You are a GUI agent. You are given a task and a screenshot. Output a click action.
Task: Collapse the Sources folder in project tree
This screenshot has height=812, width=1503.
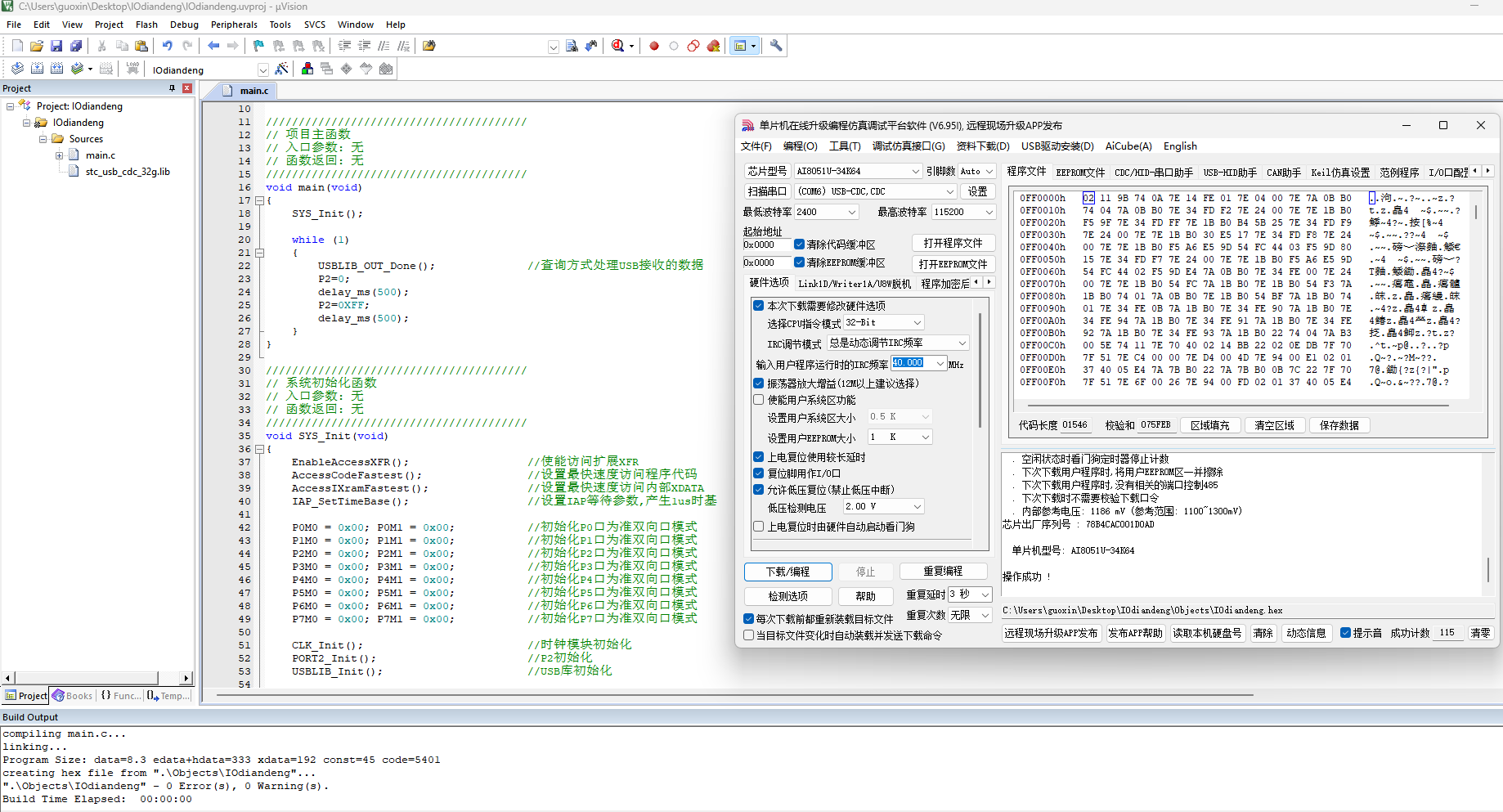(x=43, y=139)
